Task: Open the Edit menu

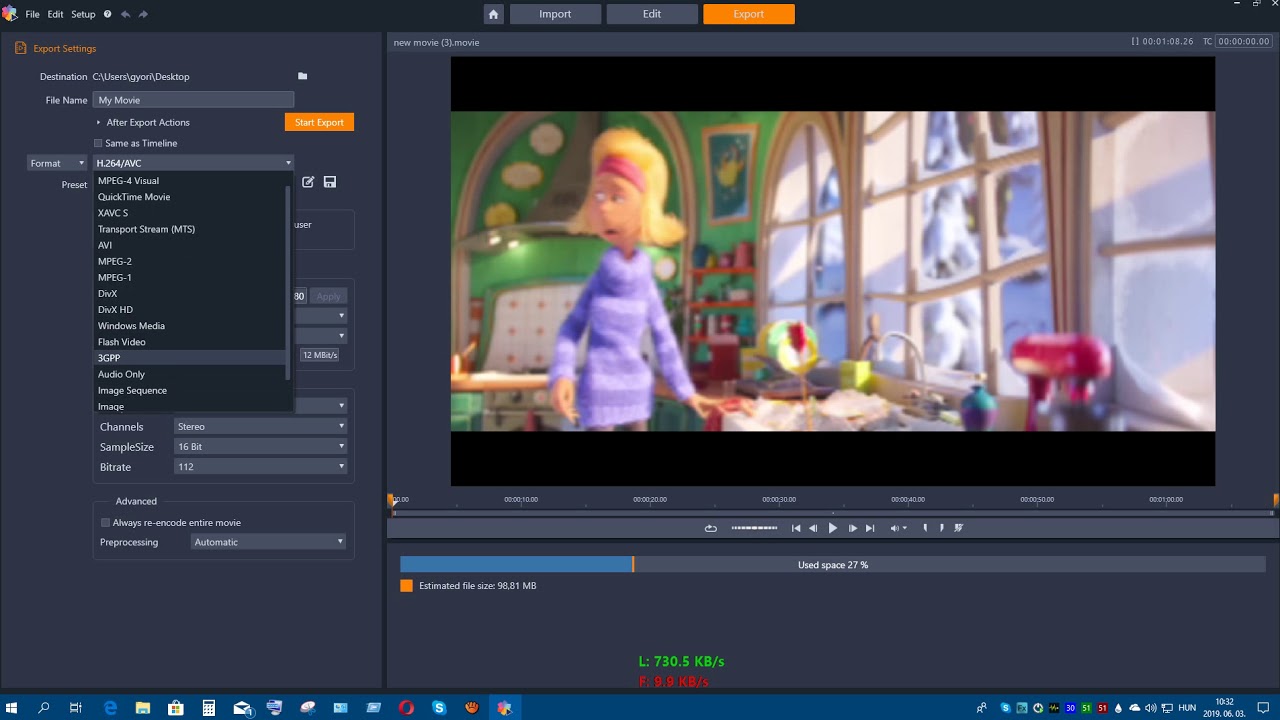Action: point(55,14)
